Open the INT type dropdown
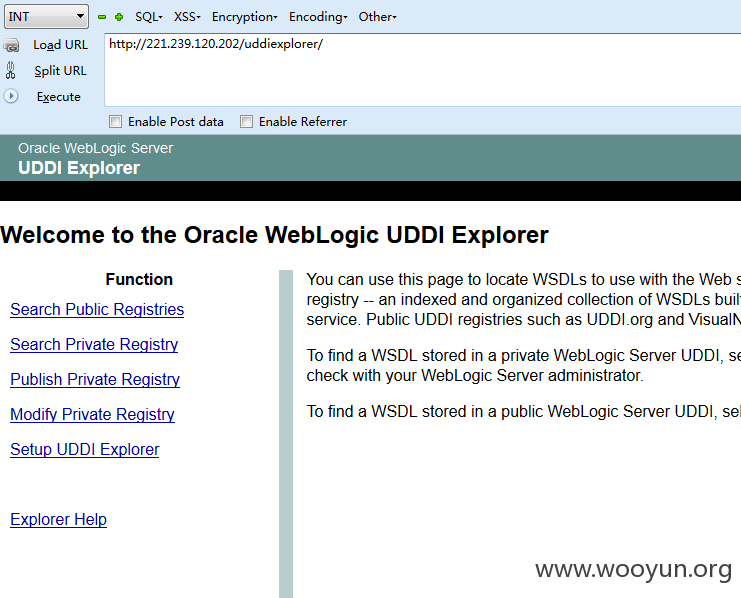741x598 pixels. [x=46, y=17]
